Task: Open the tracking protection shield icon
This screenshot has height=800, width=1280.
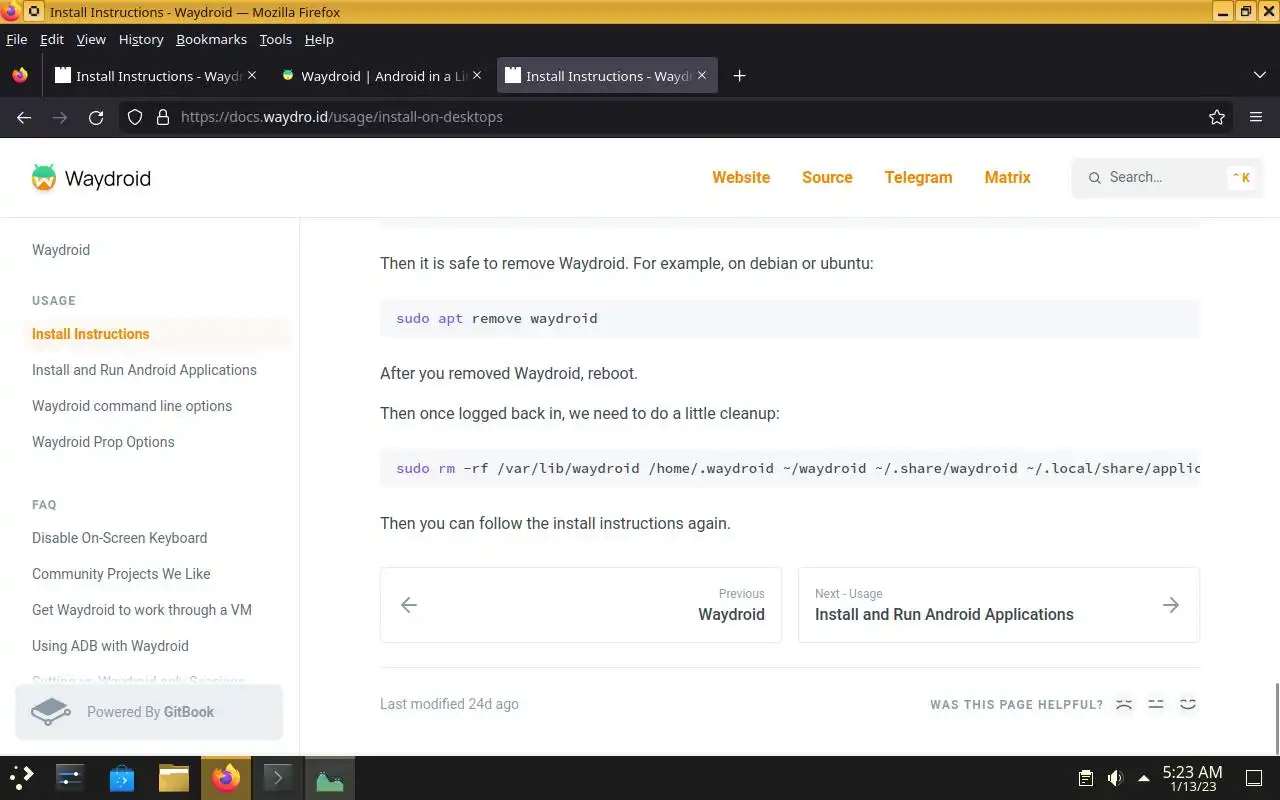Action: [135, 117]
